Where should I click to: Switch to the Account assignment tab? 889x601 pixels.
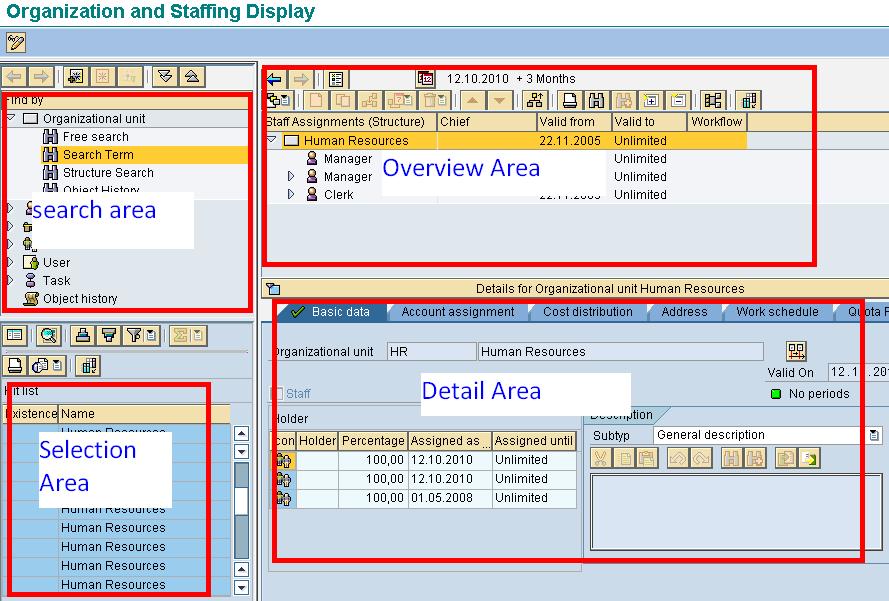pyautogui.click(x=456, y=311)
